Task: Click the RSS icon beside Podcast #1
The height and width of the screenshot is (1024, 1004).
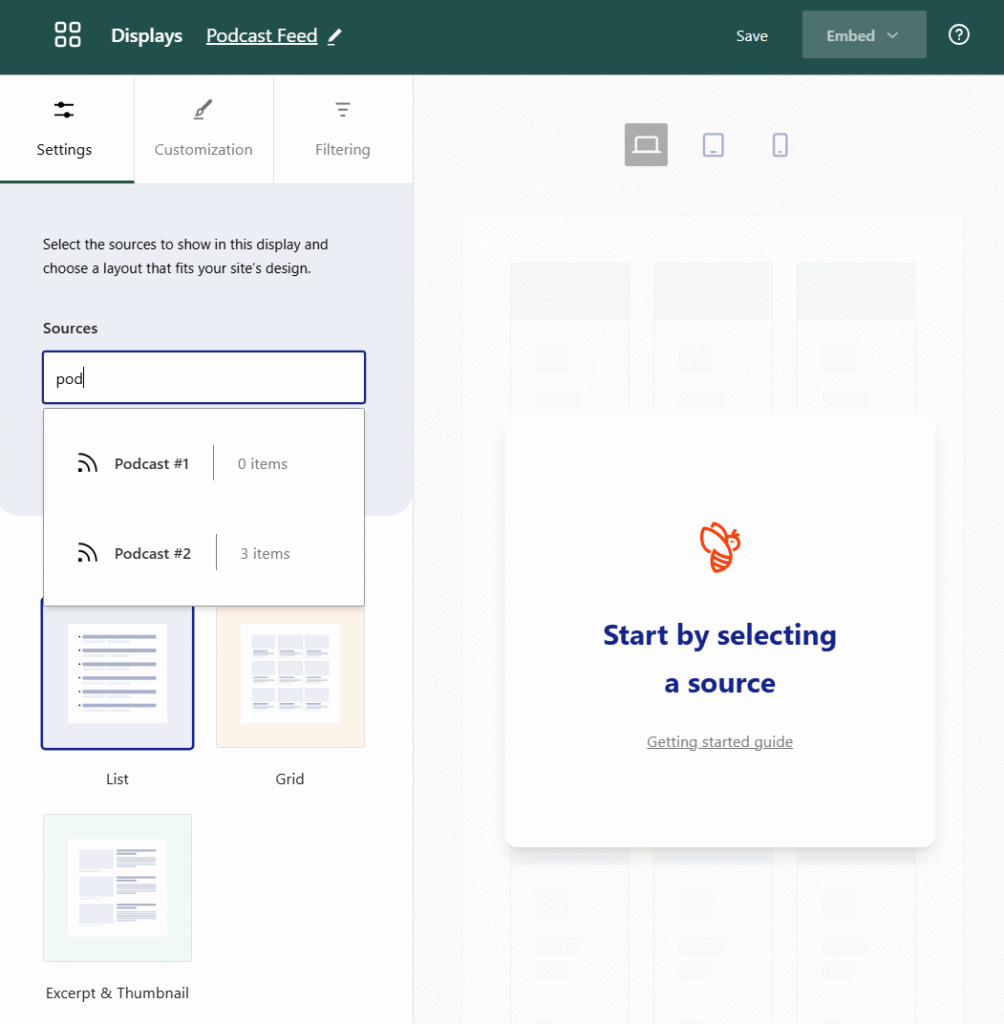Action: [x=88, y=463]
